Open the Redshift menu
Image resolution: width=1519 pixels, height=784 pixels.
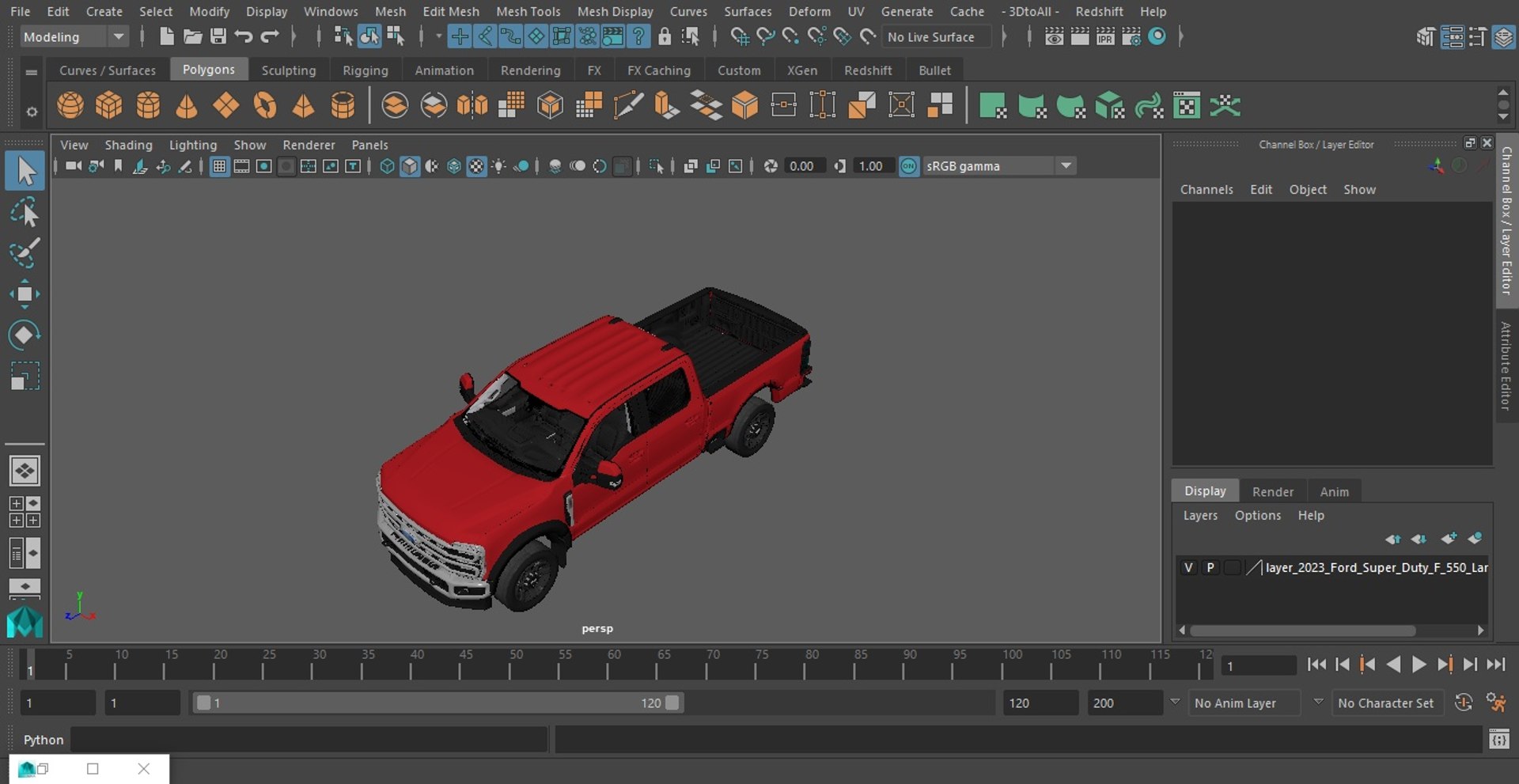(1099, 12)
